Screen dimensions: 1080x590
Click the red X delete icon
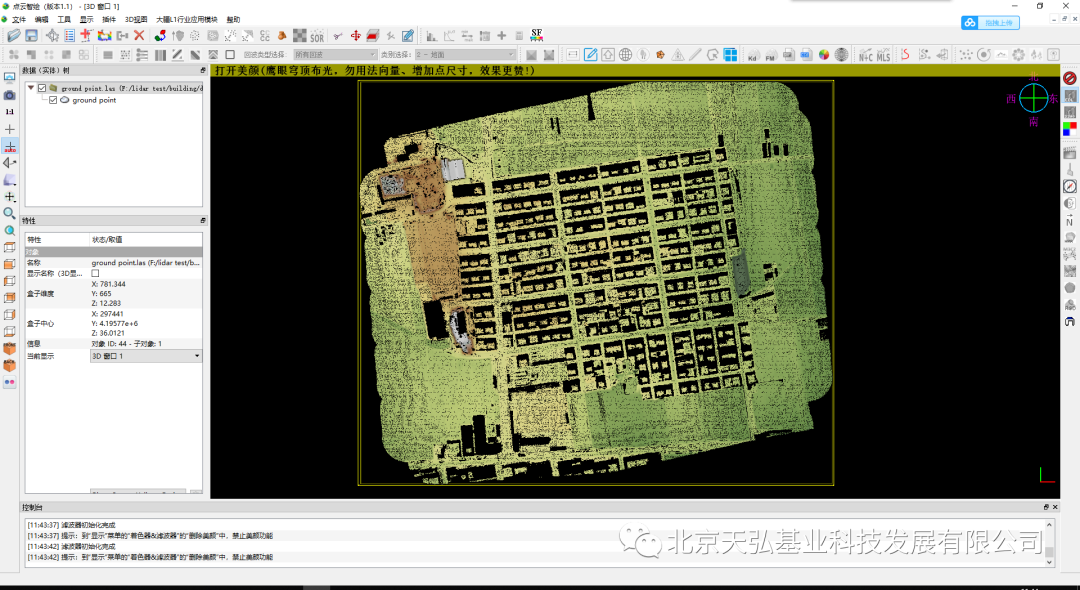click(139, 35)
